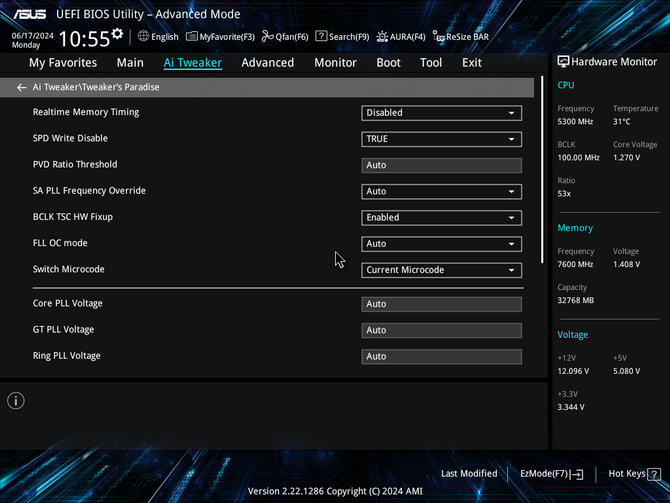Click the ASUS logo
Screen dimensions: 670x503
[29, 14]
